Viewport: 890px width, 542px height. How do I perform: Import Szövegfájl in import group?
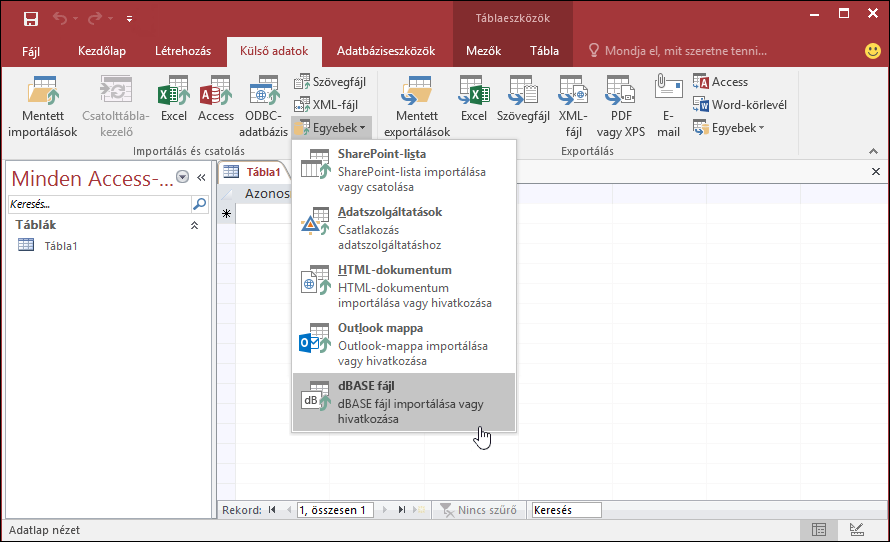[330, 82]
